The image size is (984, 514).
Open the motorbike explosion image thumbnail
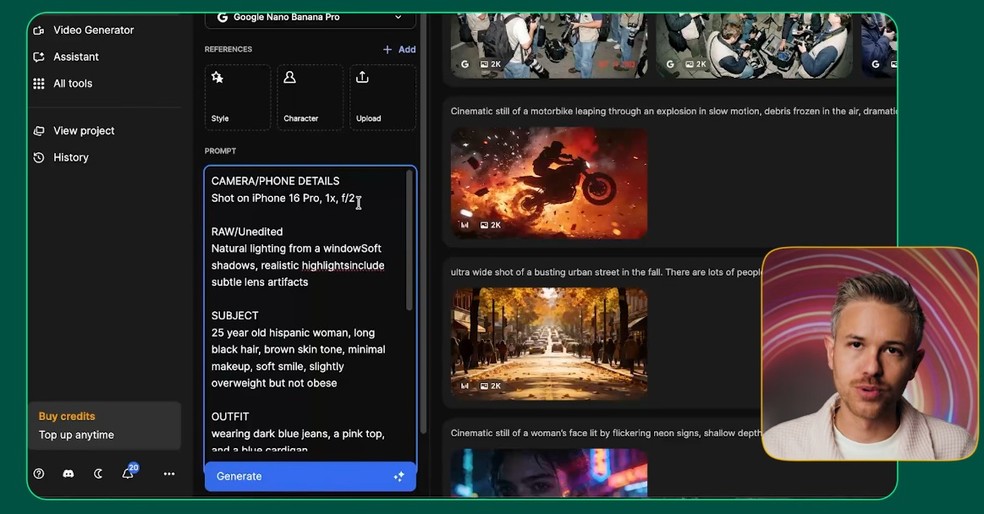549,183
